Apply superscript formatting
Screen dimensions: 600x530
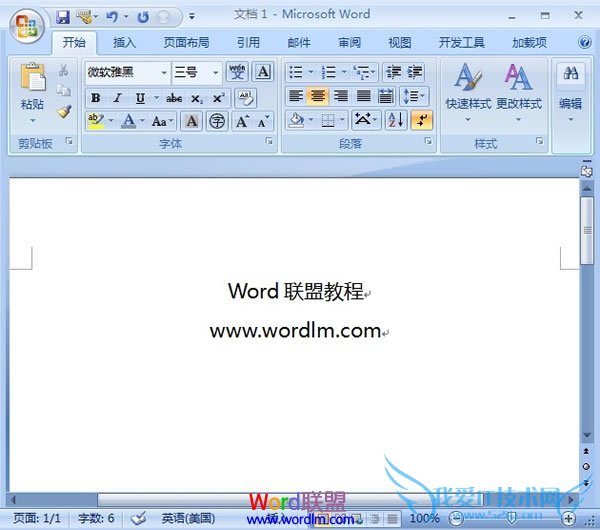[x=218, y=98]
